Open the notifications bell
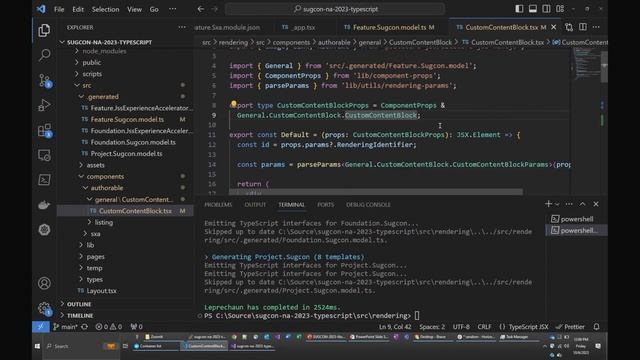 [x=596, y=327]
